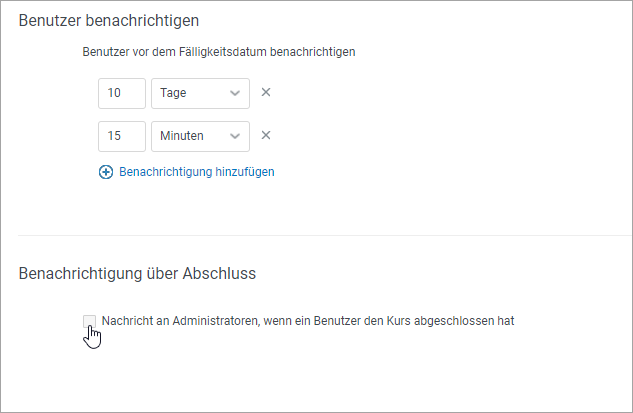Remove the 10 Tage notification row
The height and width of the screenshot is (413, 633).
266,92
